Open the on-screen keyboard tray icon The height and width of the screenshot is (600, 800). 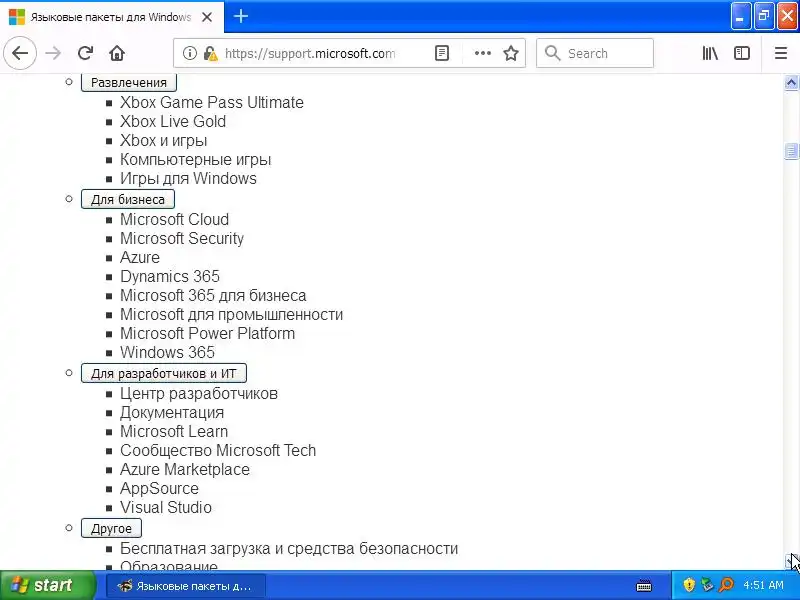click(x=644, y=585)
